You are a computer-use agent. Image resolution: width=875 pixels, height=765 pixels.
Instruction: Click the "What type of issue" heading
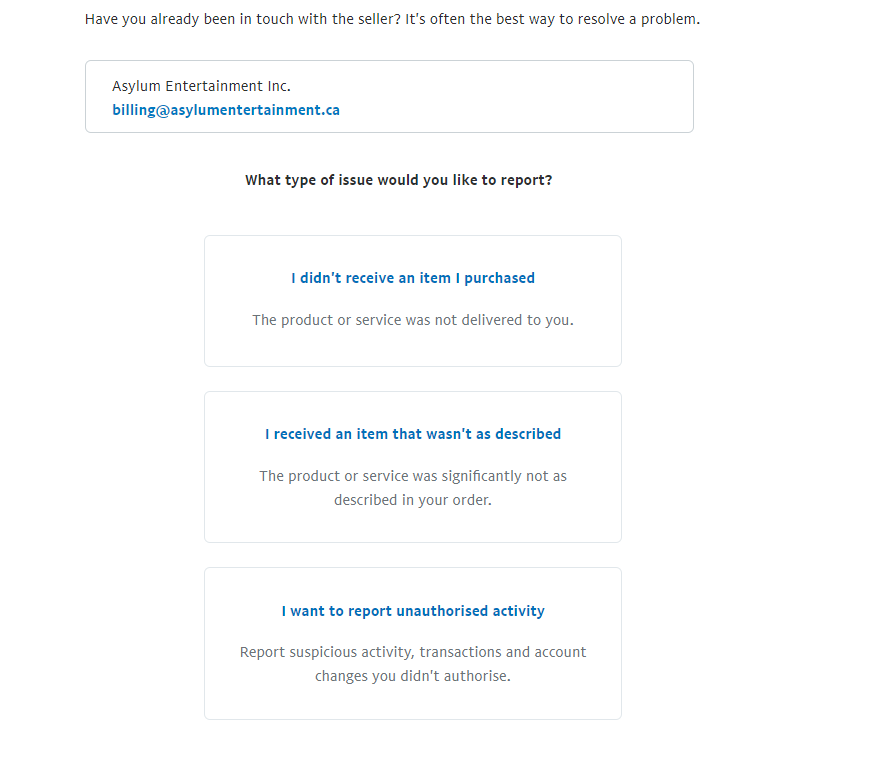pyautogui.click(x=398, y=180)
